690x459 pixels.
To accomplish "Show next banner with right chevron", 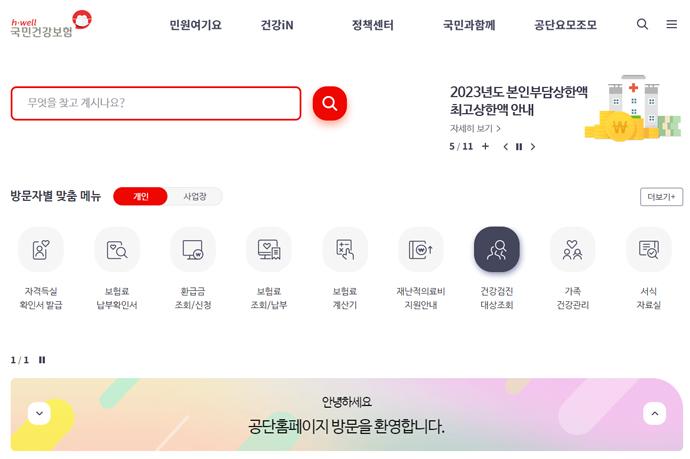I will (533, 147).
